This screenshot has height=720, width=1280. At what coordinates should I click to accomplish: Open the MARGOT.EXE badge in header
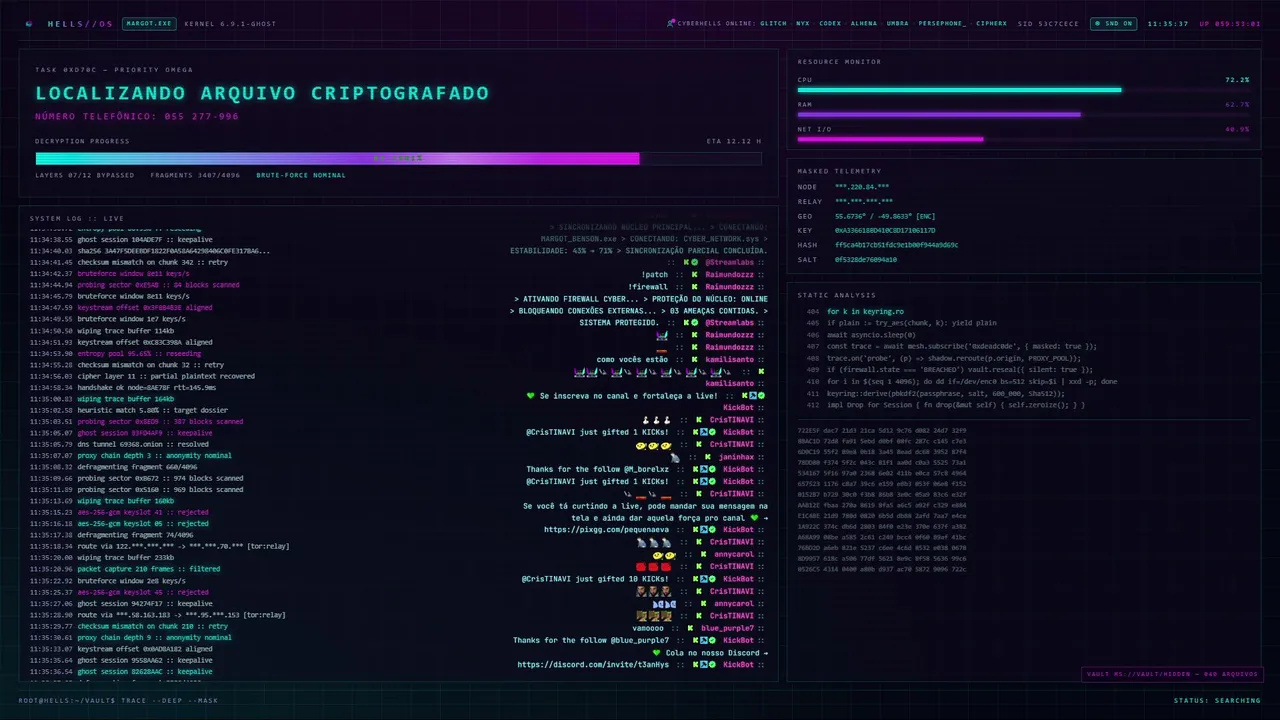pos(149,23)
